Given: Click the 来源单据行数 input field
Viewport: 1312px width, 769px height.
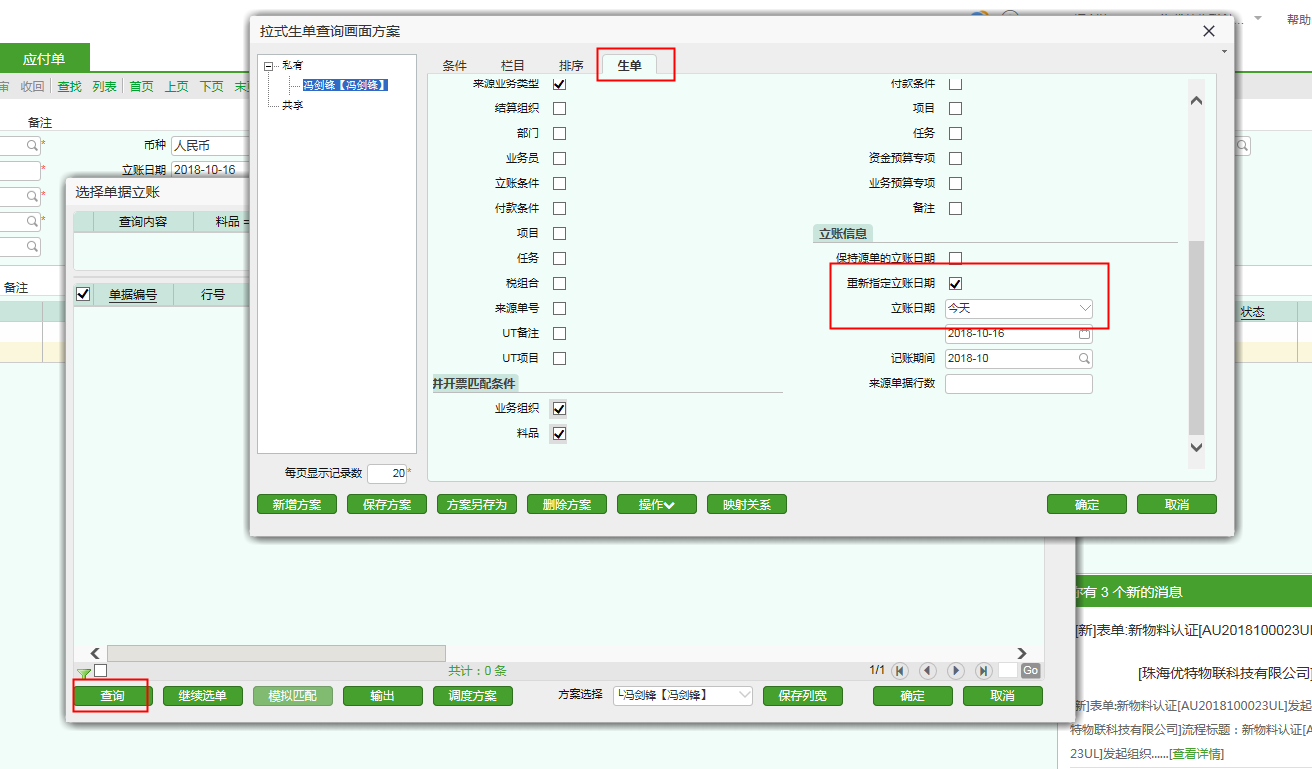Looking at the screenshot, I should [x=1018, y=384].
